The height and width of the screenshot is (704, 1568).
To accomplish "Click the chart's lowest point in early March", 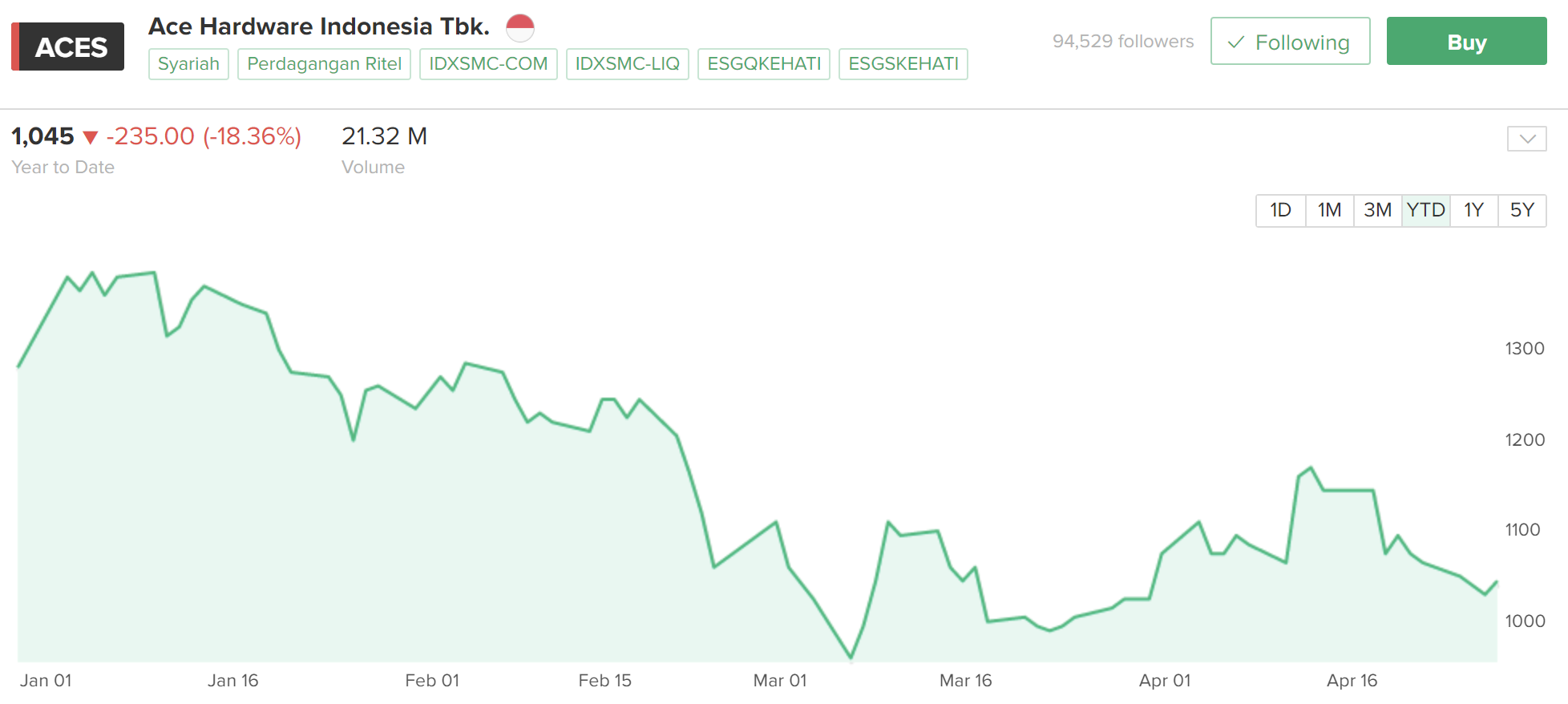I will [851, 657].
